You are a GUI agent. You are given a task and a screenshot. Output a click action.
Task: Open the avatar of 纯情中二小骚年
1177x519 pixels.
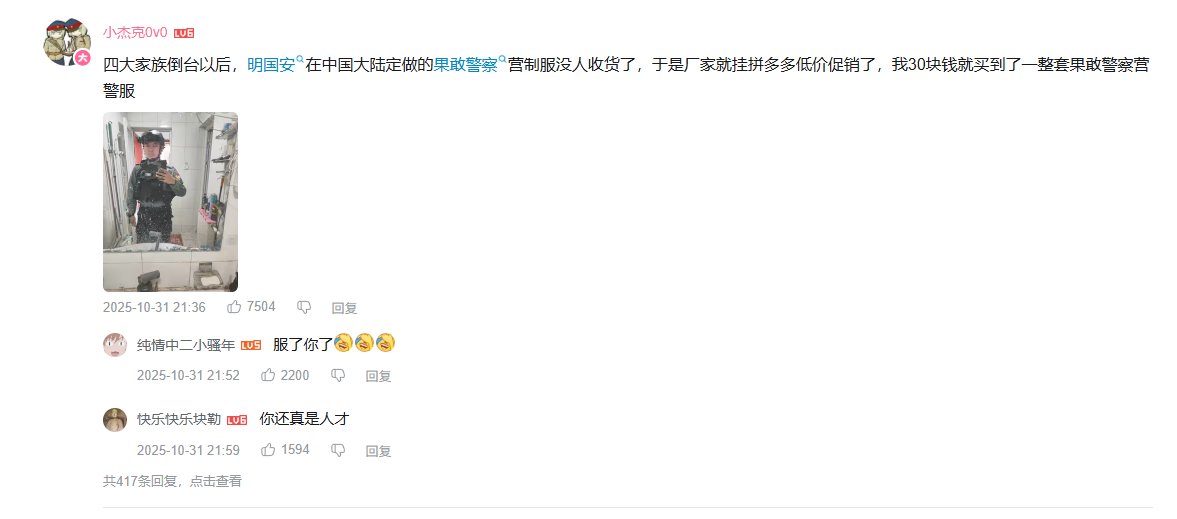point(115,345)
